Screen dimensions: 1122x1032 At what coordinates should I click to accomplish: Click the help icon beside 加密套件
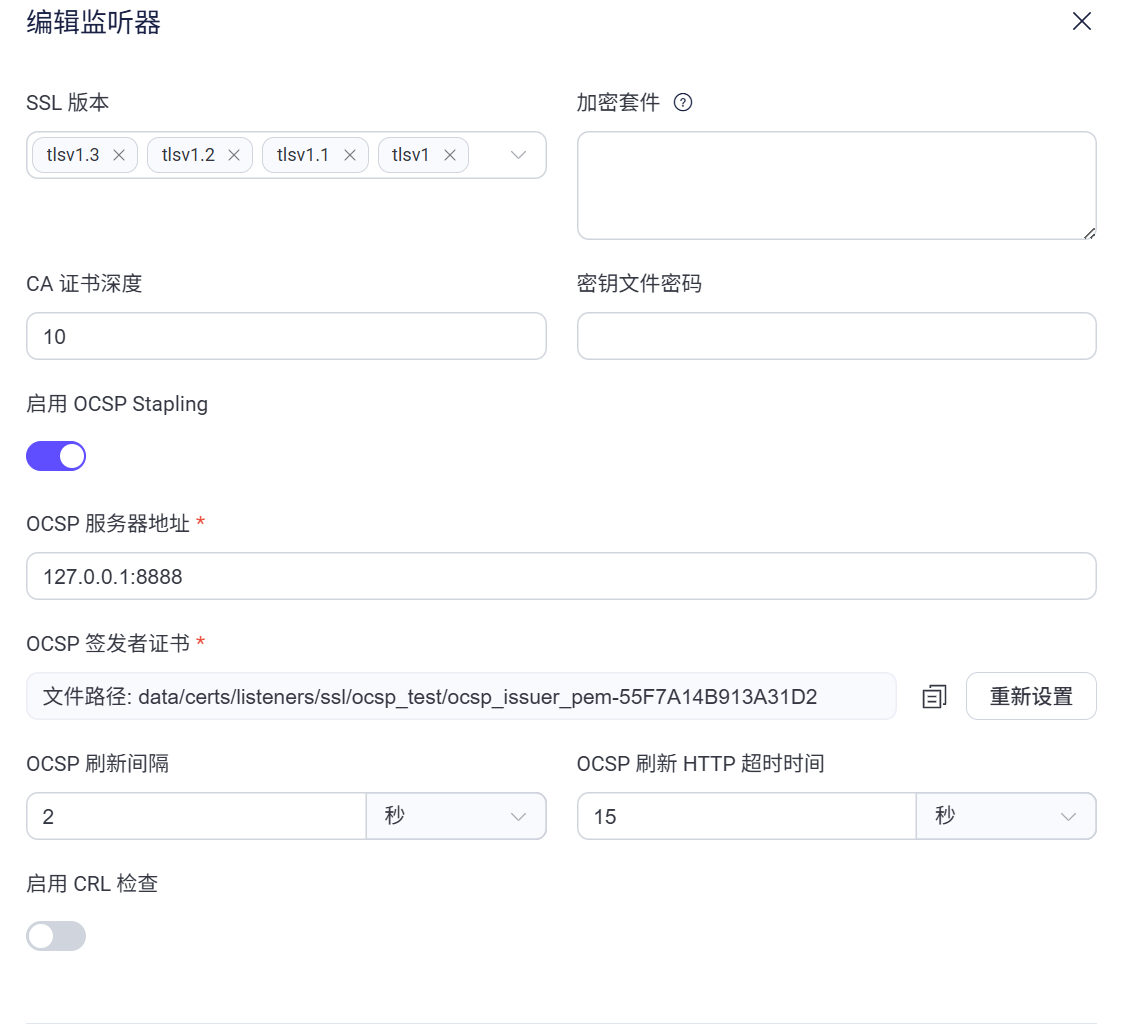[683, 102]
